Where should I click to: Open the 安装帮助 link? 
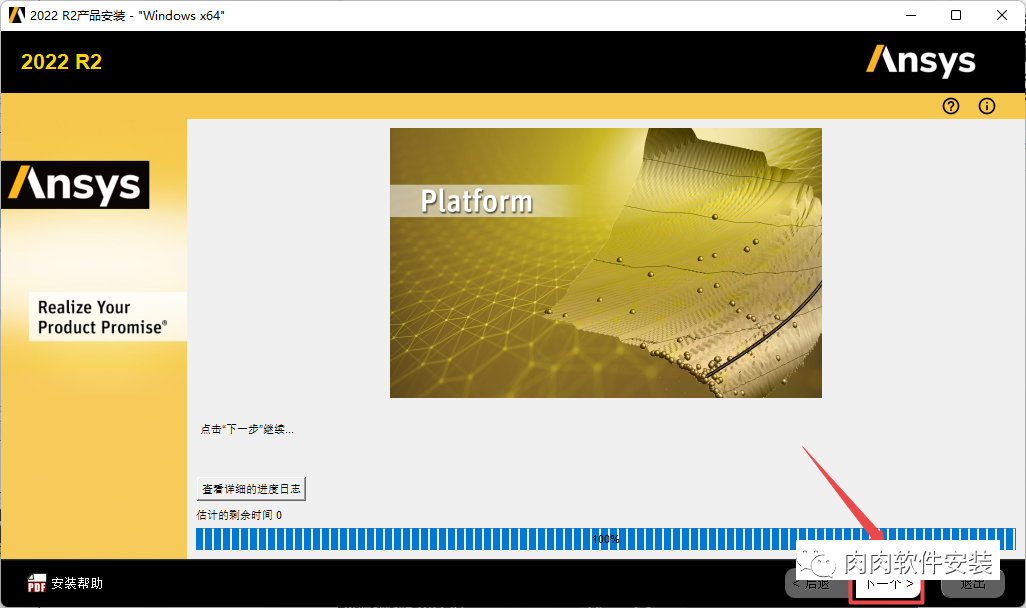click(77, 583)
